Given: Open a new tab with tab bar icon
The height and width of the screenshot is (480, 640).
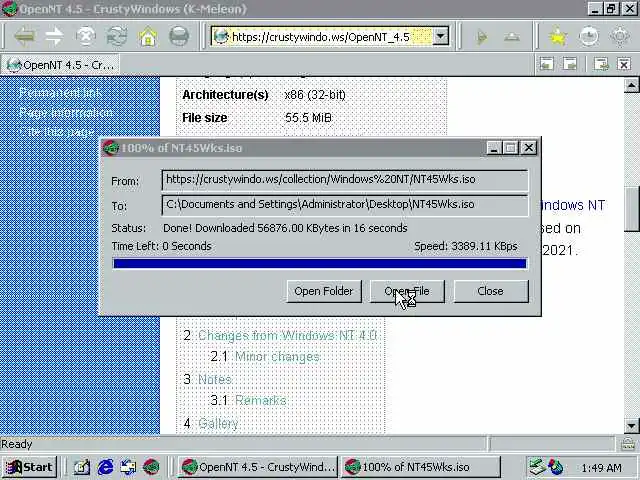Looking at the screenshot, I should point(601,64).
